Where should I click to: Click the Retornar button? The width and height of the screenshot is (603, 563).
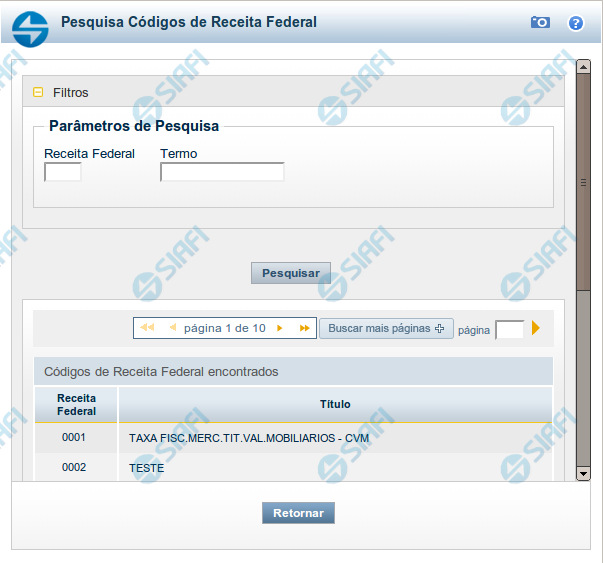(x=298, y=513)
